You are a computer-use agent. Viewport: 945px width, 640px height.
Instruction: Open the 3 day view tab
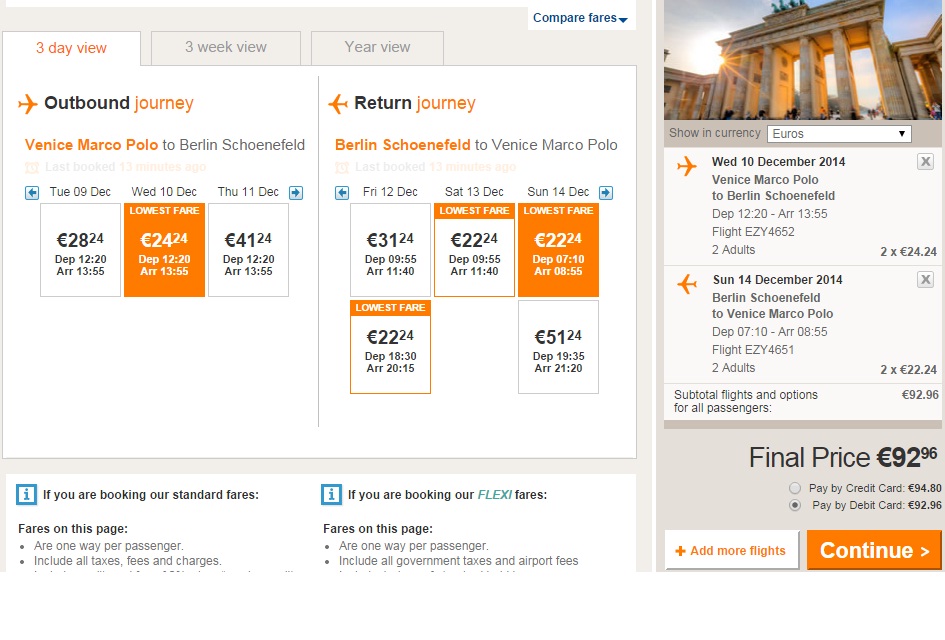[71, 48]
